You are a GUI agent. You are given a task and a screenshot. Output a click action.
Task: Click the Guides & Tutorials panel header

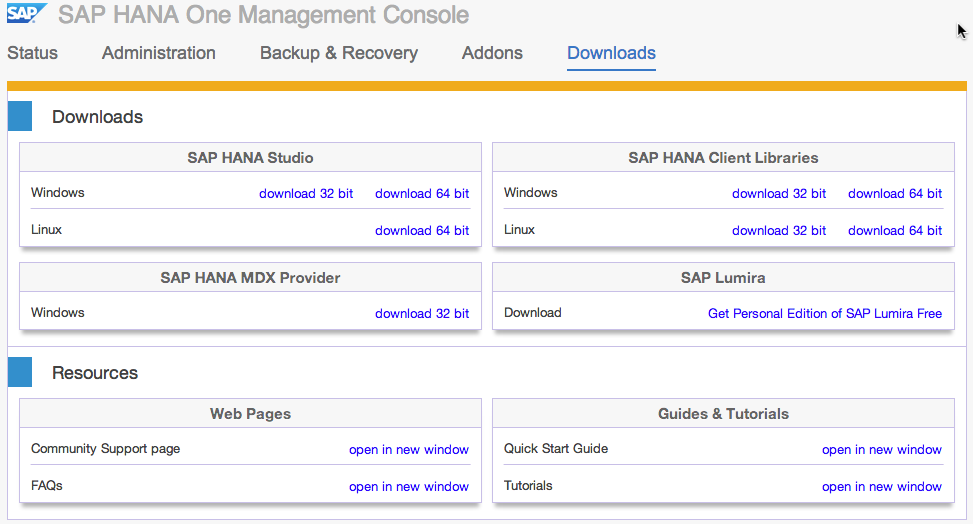pyautogui.click(x=723, y=413)
